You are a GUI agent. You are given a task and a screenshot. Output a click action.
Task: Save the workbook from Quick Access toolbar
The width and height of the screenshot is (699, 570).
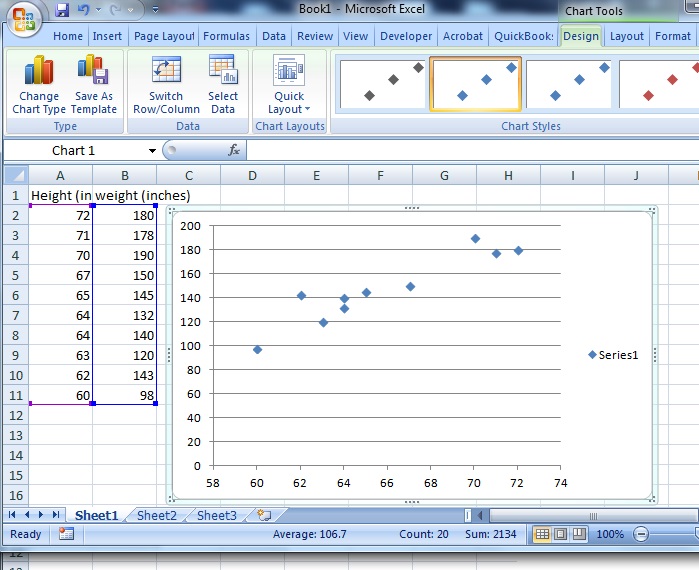pos(62,11)
